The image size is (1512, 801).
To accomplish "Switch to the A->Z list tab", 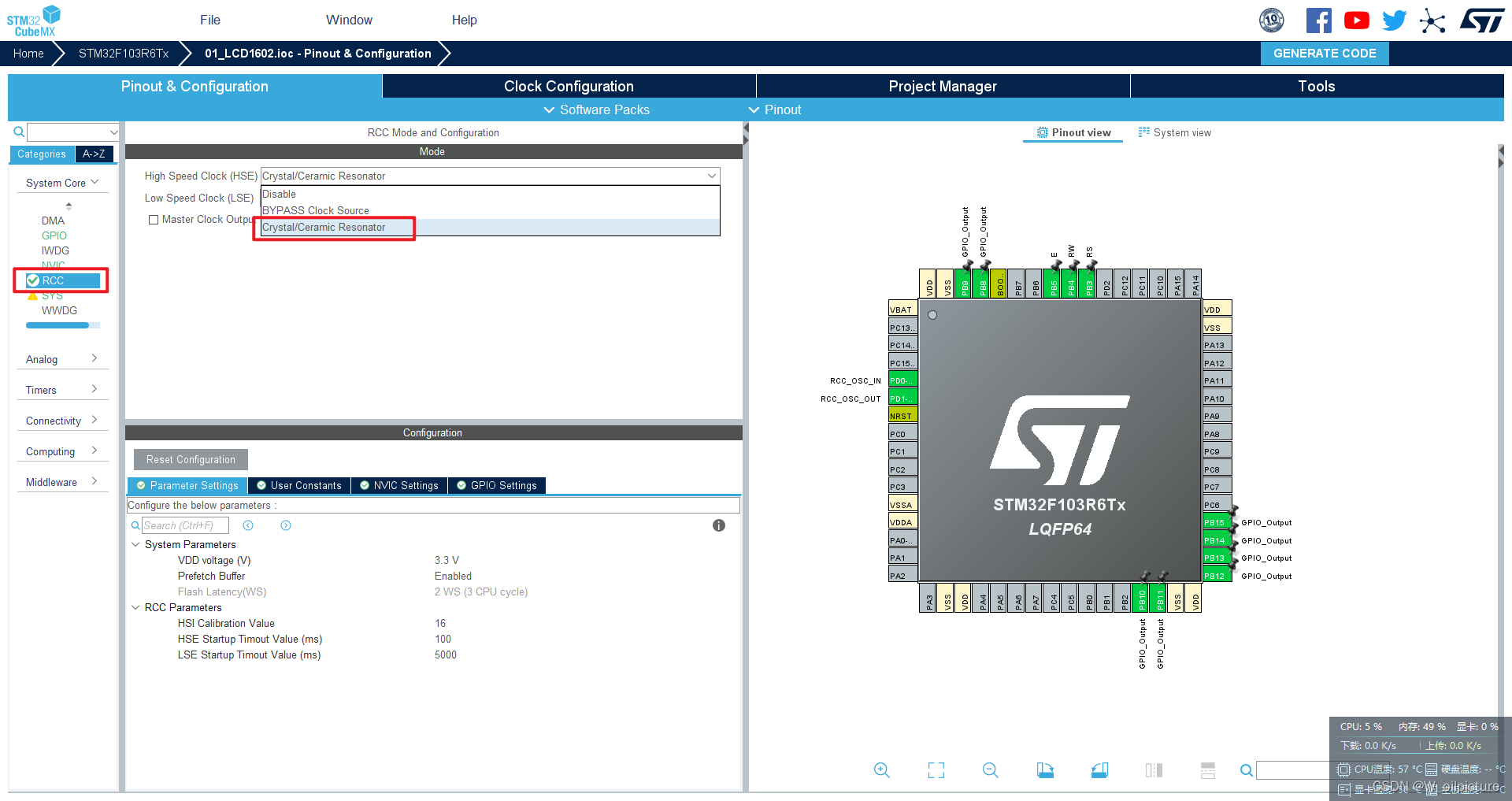I will pyautogui.click(x=94, y=154).
